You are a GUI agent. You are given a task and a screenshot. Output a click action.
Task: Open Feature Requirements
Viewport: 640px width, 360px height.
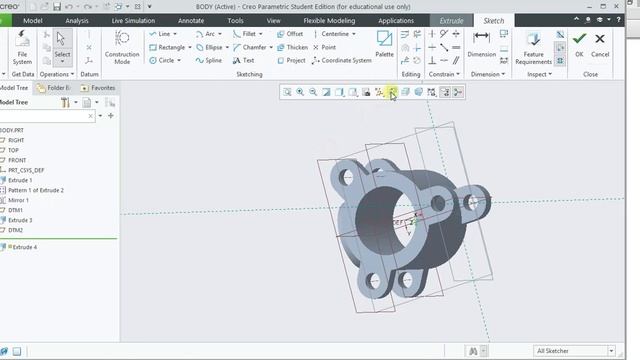(x=533, y=48)
